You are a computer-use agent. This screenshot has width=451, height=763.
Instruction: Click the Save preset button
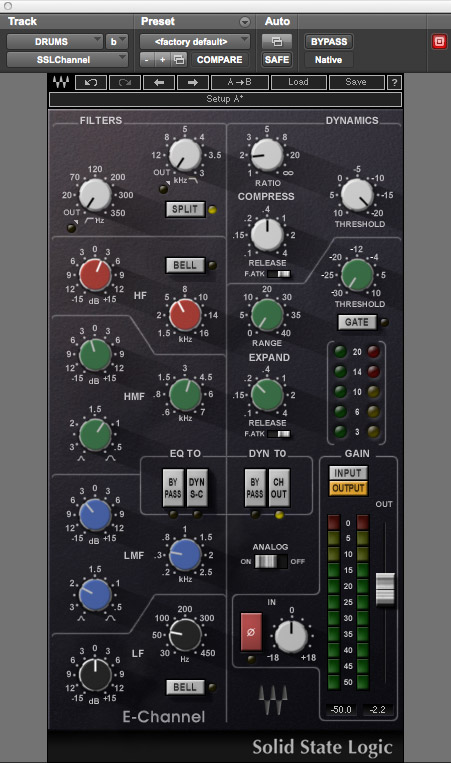(356, 82)
